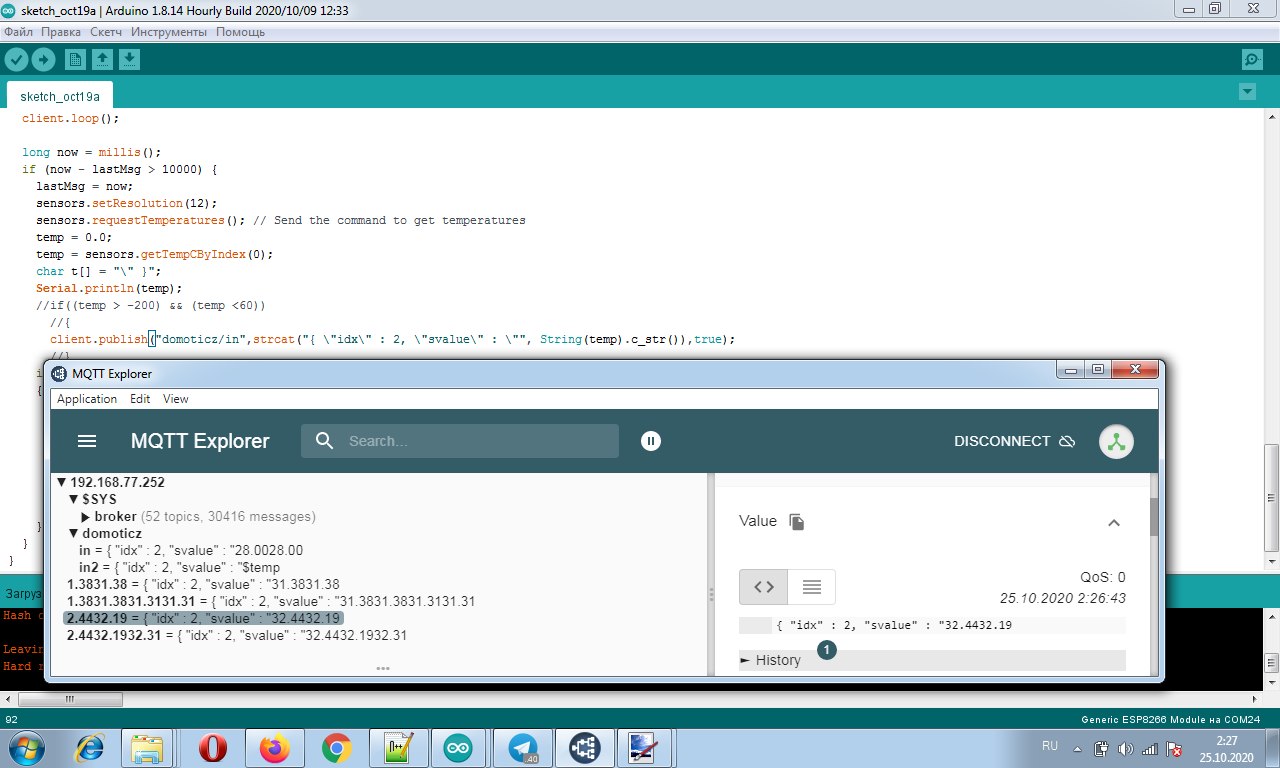Open the Инструменты menu in Arduino
The height and width of the screenshot is (768, 1280).
point(169,32)
